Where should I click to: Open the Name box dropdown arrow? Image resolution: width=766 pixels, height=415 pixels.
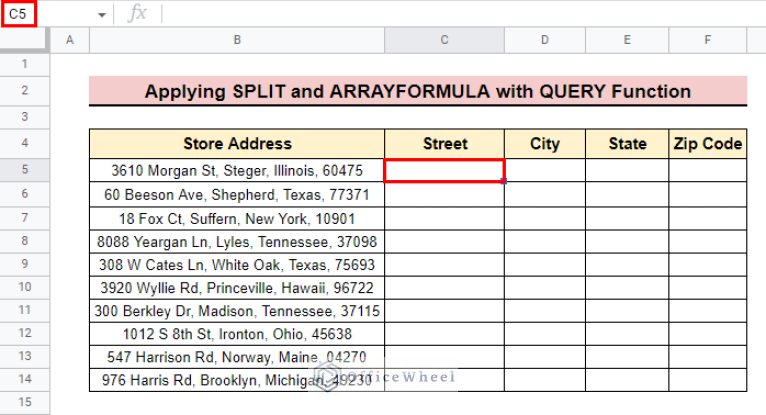coord(102,15)
